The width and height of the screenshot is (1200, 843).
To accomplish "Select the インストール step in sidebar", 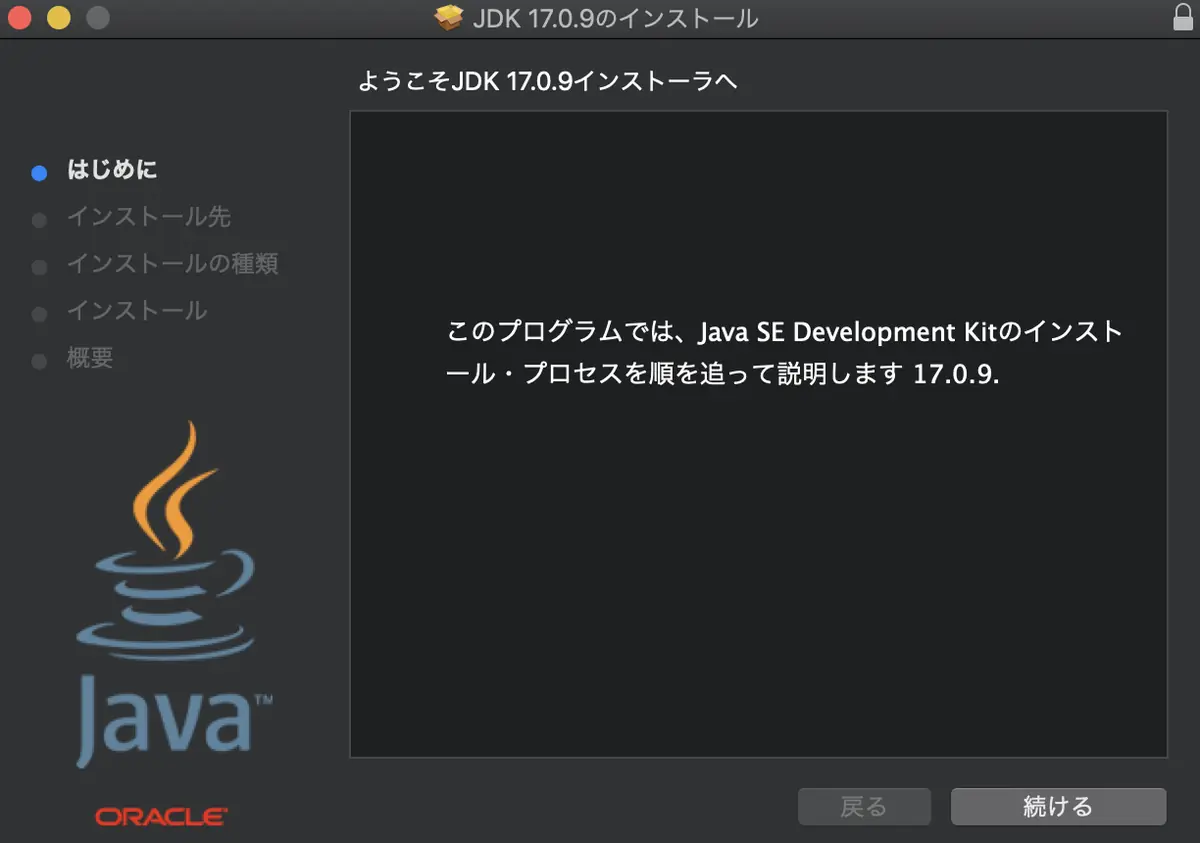I will tap(137, 311).
